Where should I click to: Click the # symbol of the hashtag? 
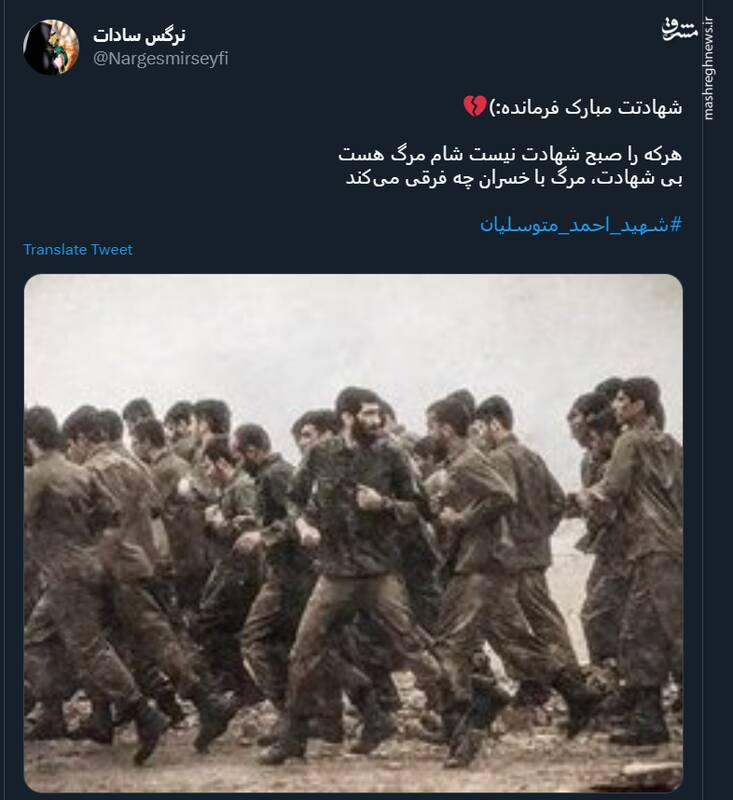tap(675, 224)
